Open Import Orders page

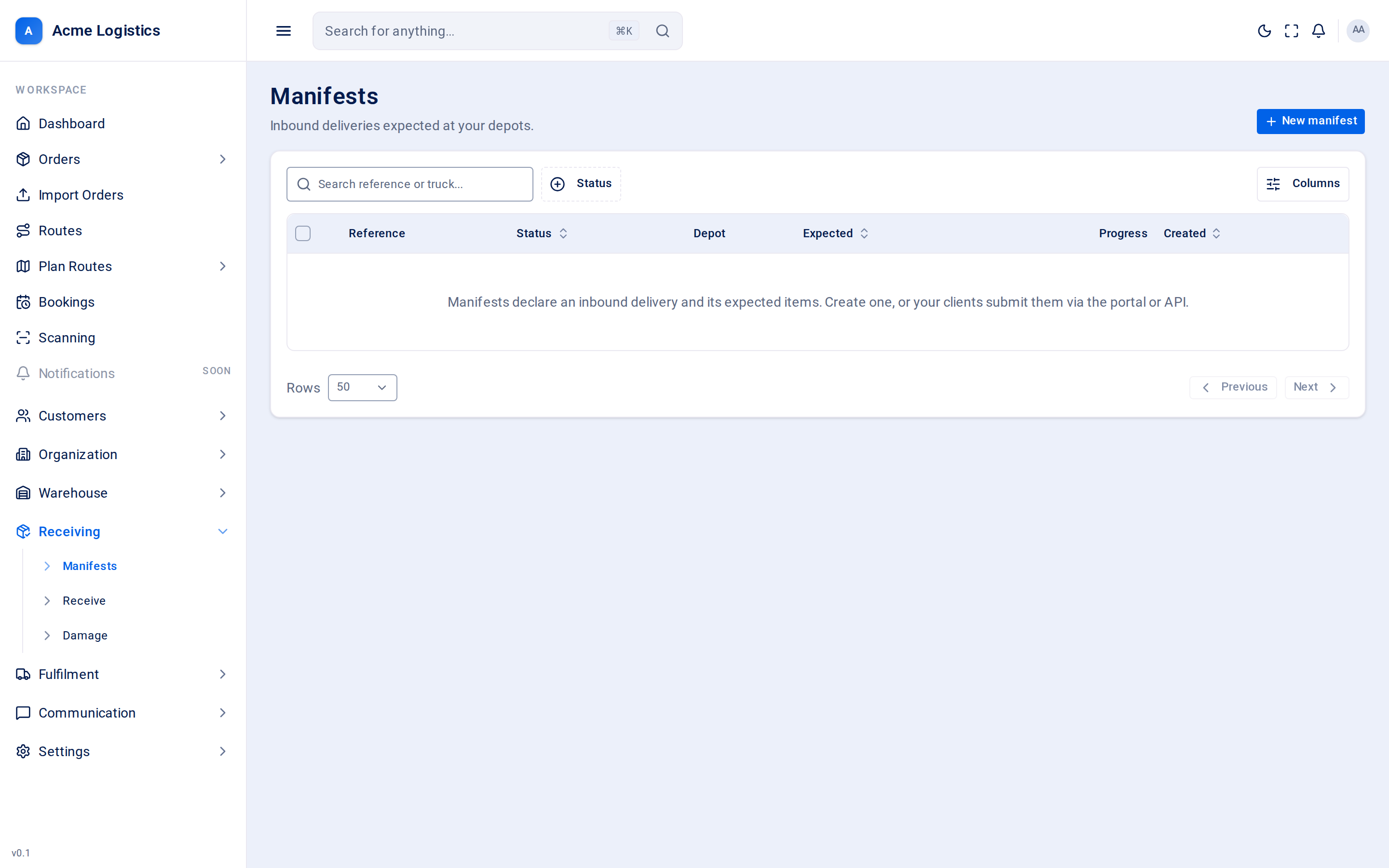click(x=123, y=195)
